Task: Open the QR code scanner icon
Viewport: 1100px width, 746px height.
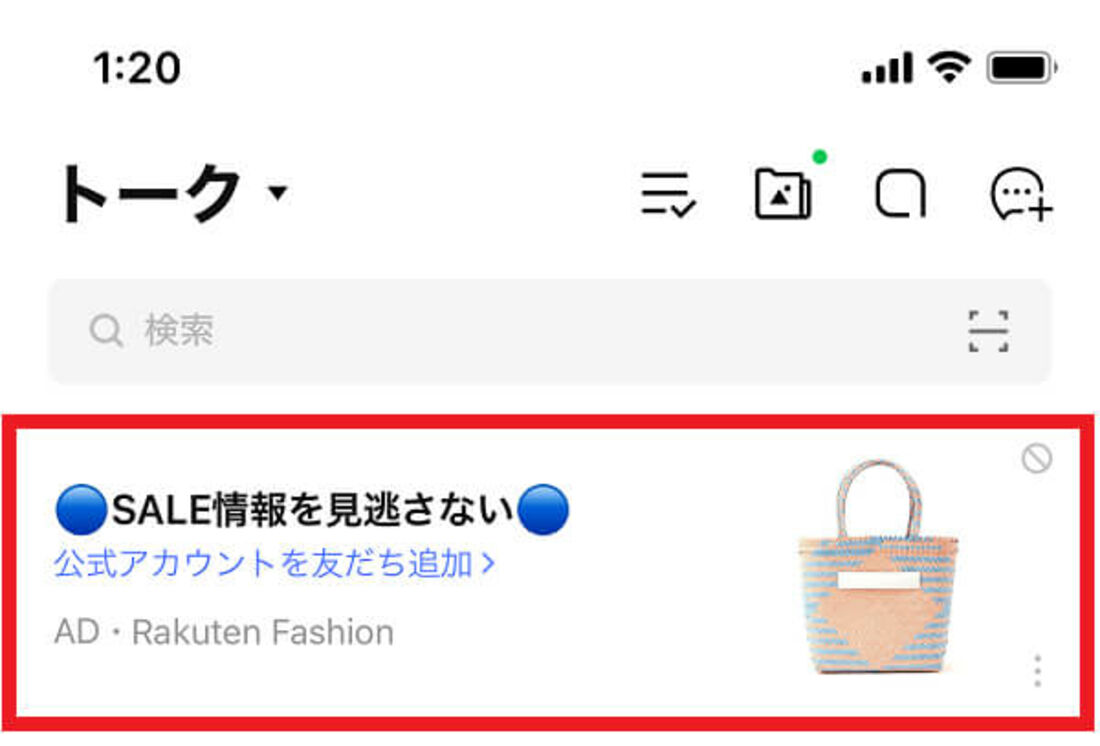Action: coord(988,331)
